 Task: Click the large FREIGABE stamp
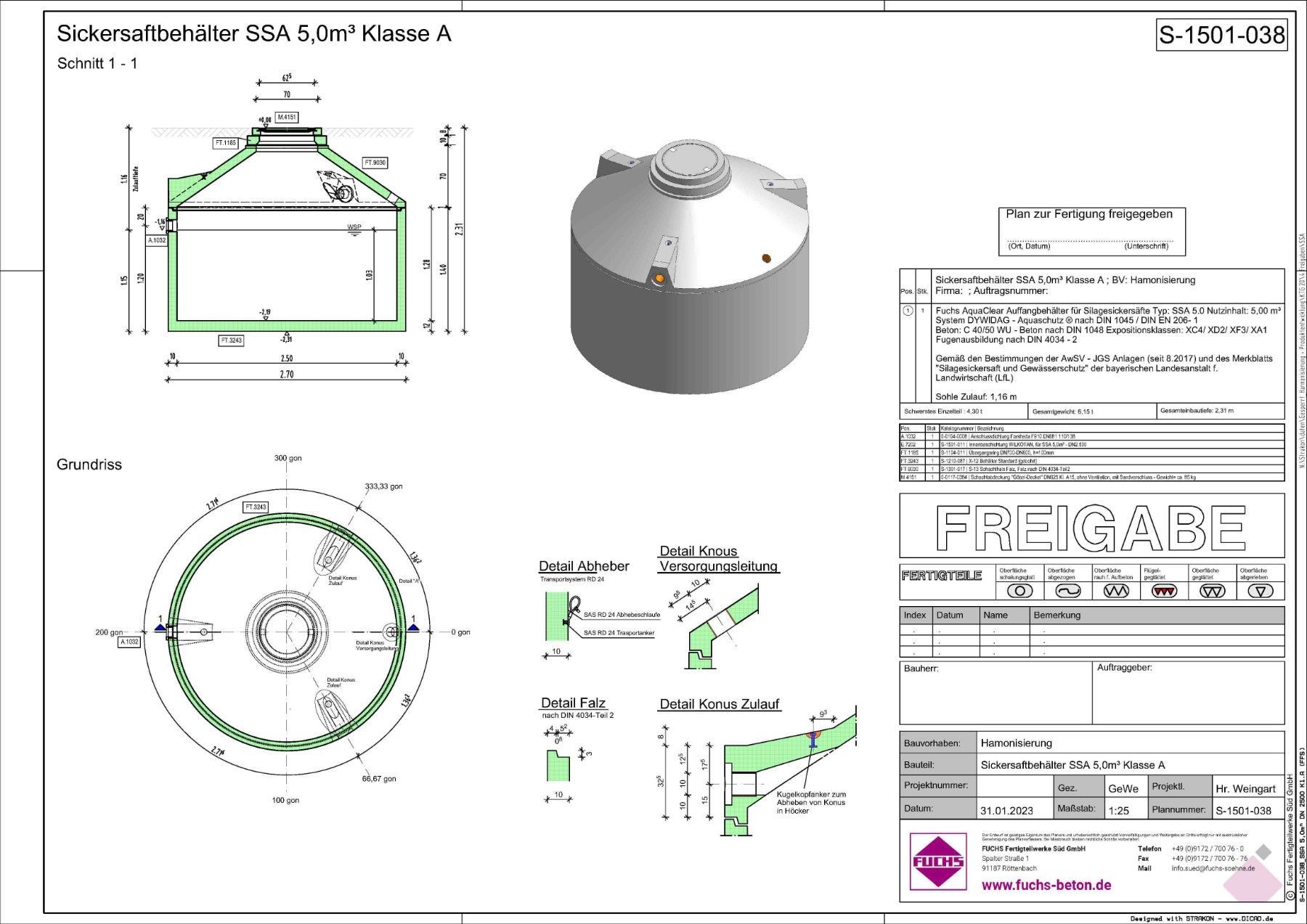click(x=1091, y=528)
